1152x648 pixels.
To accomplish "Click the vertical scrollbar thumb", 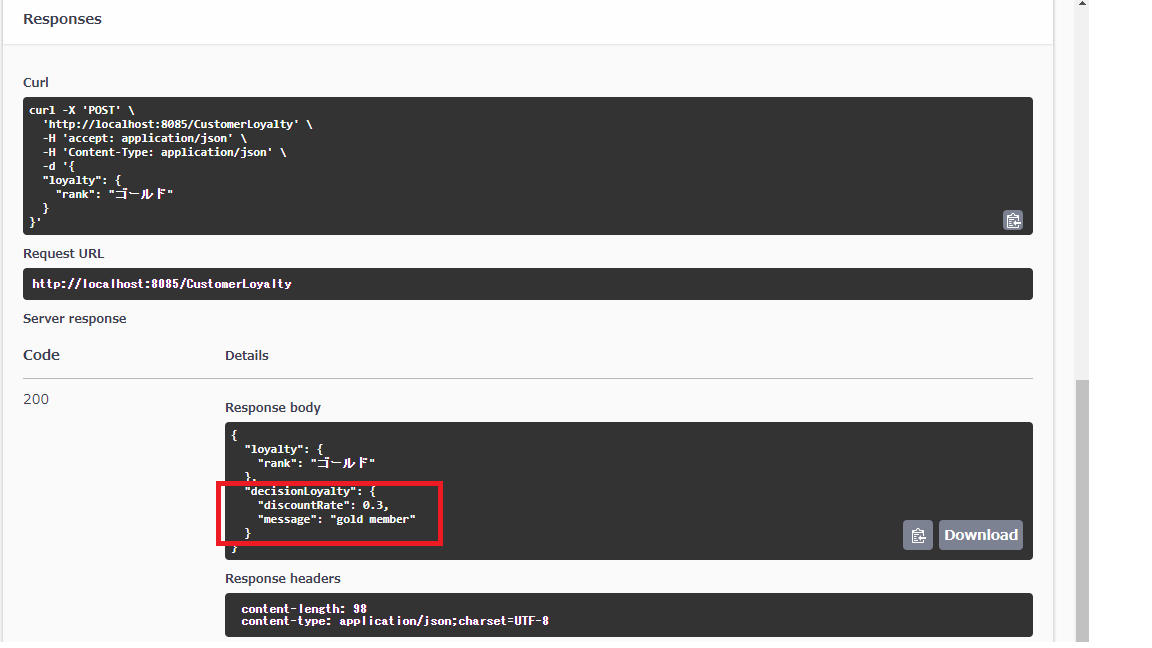I will tap(1082, 511).
